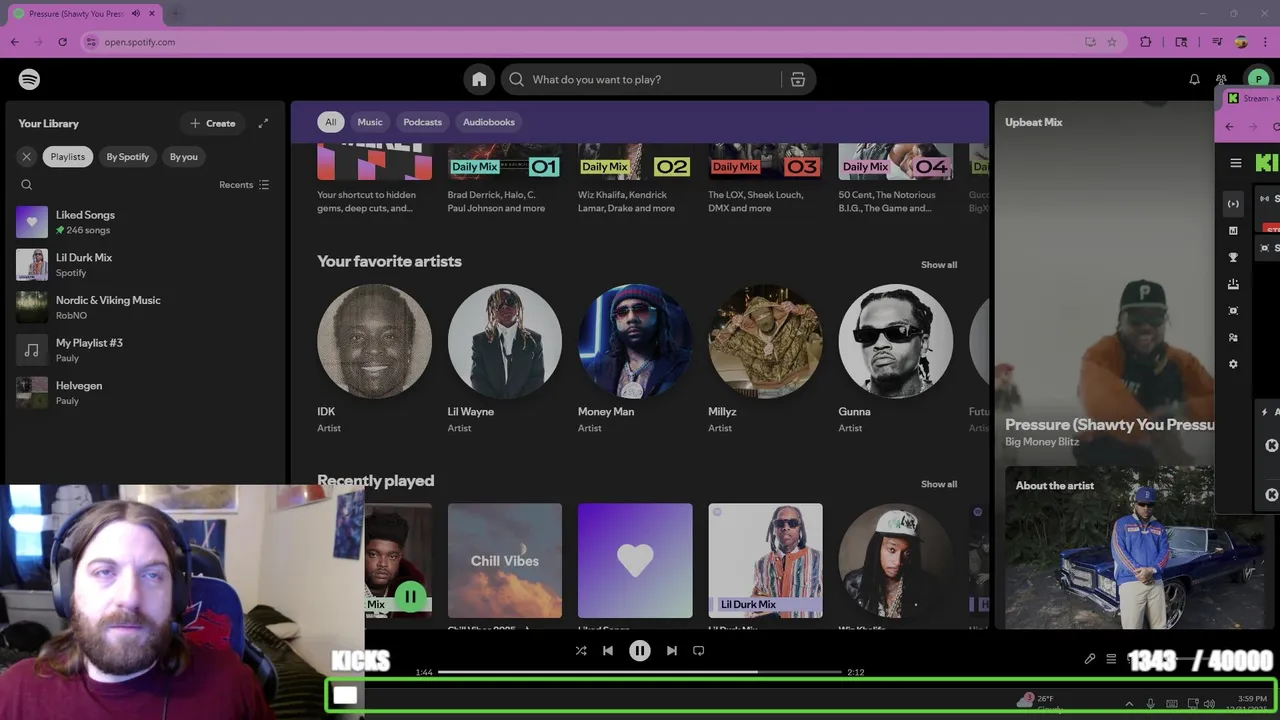The width and height of the screenshot is (1280, 720).
Task: Reload the Spotify browser page
Action: (x=62, y=42)
